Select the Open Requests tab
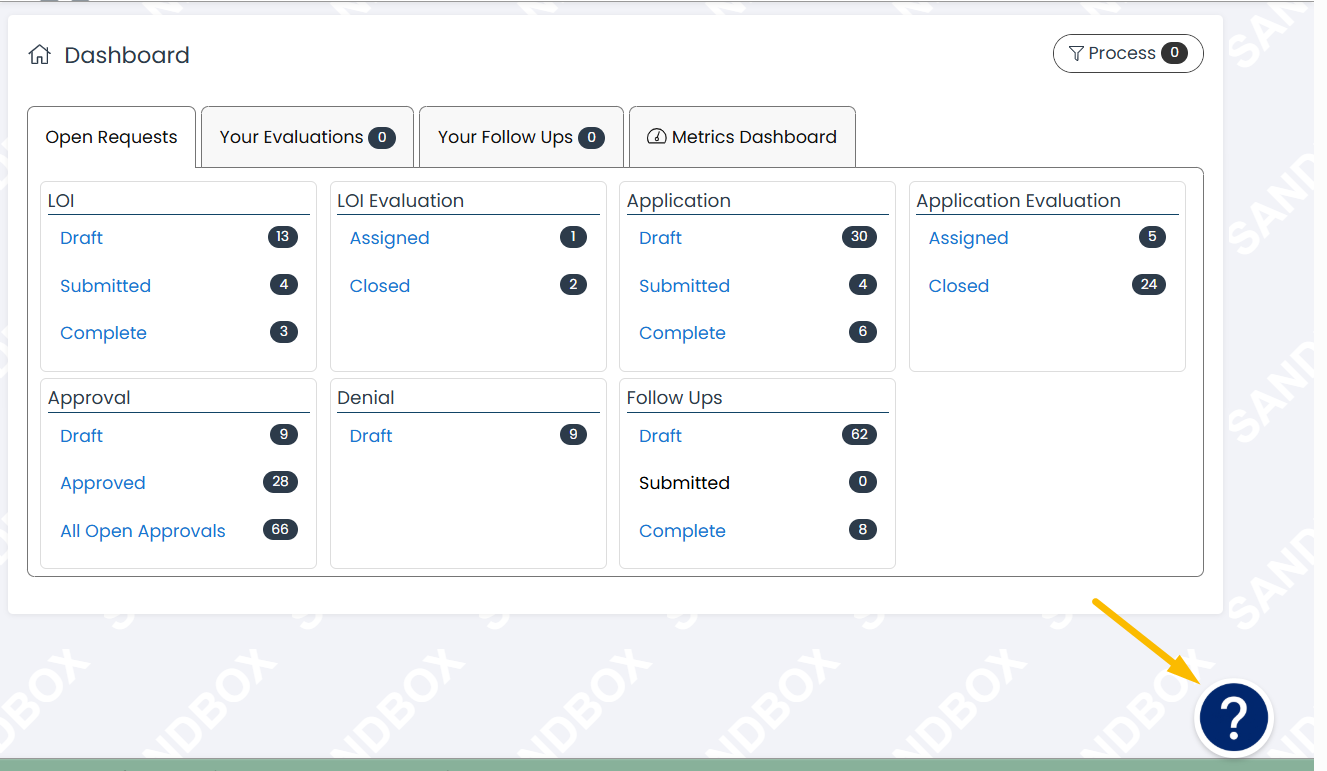The image size is (1327, 771). coord(111,137)
